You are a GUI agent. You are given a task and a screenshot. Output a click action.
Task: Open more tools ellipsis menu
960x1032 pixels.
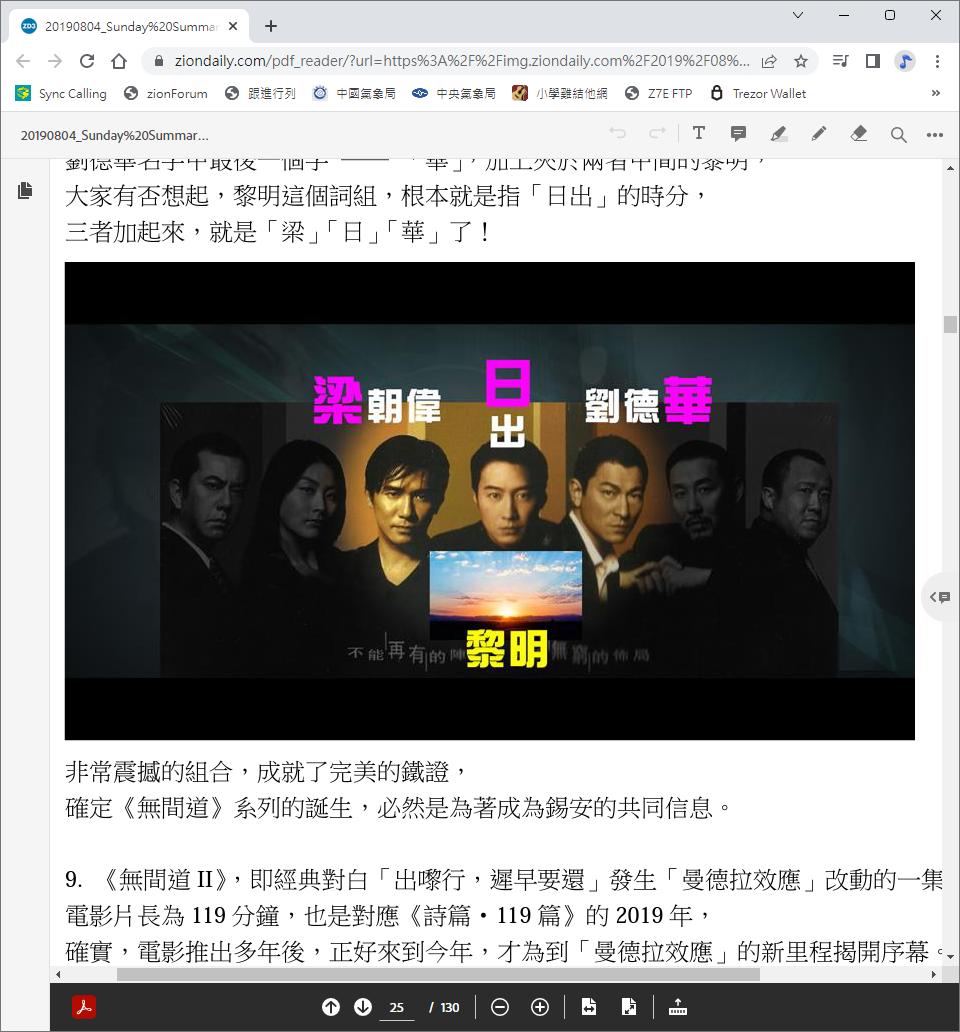[x=934, y=135]
